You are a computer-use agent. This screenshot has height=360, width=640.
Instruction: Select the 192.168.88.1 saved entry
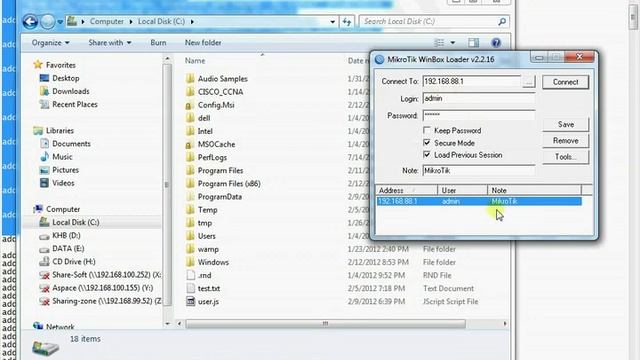coord(479,201)
